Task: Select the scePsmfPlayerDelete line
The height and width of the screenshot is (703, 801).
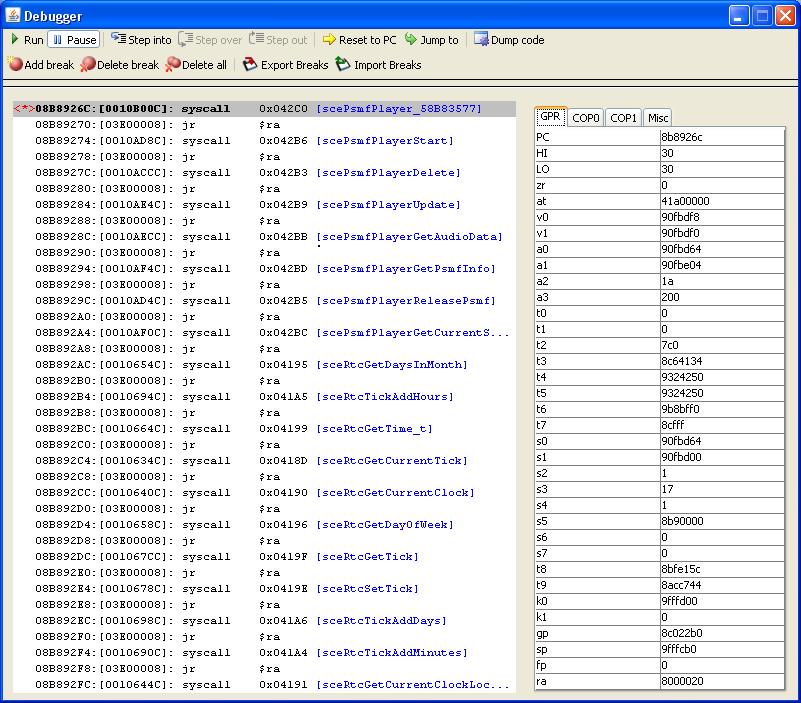Action: pyautogui.click(x=264, y=173)
